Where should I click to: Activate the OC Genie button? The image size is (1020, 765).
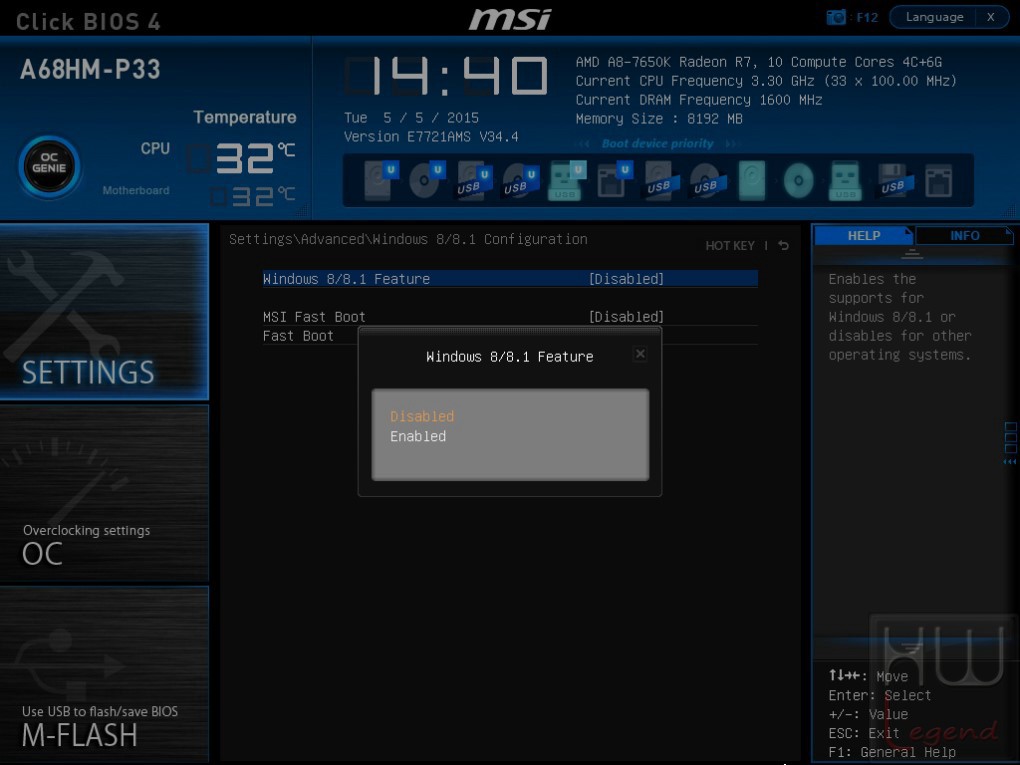49,167
